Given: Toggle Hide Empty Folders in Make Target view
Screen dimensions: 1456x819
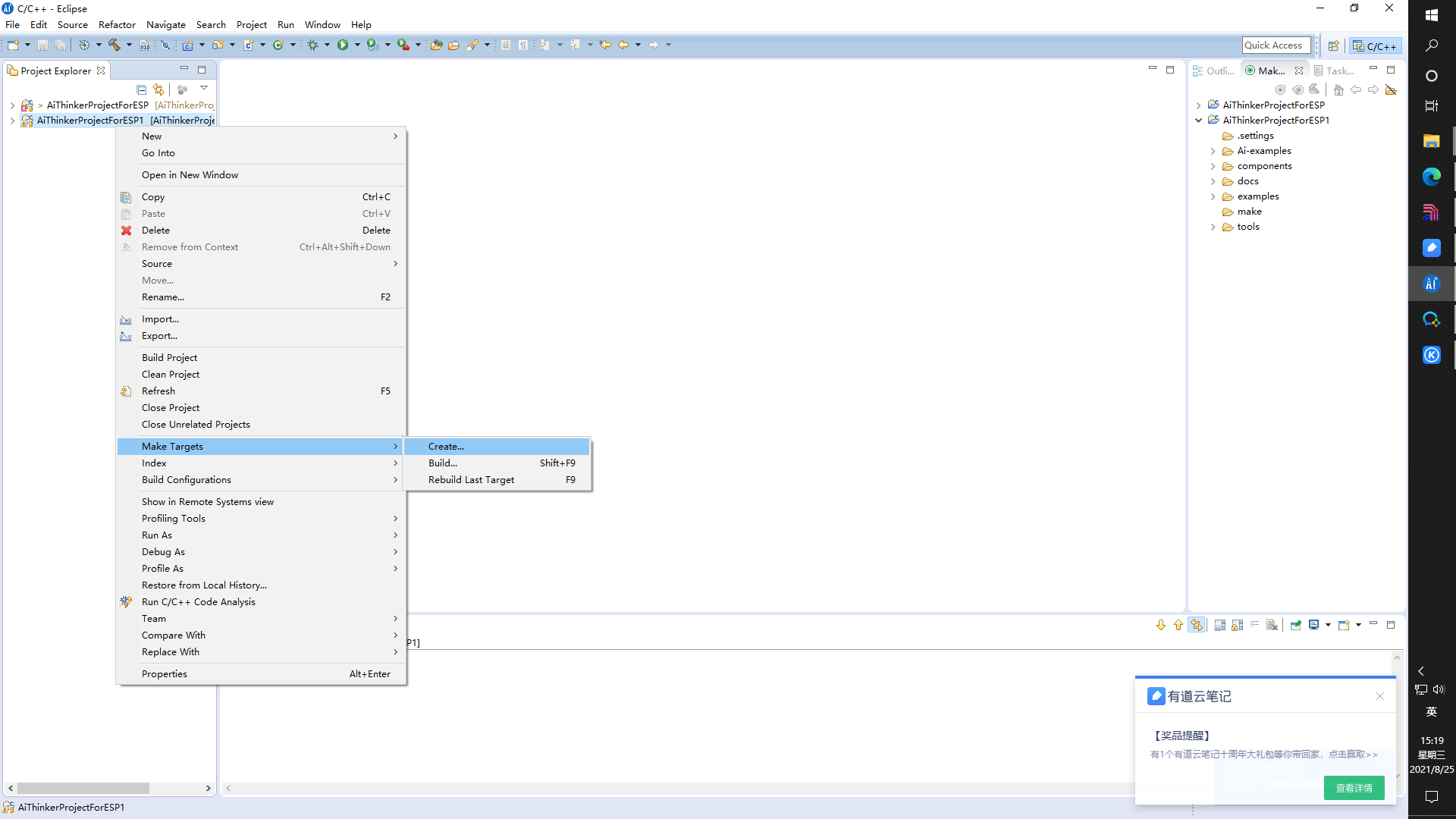Looking at the screenshot, I should [x=1391, y=90].
